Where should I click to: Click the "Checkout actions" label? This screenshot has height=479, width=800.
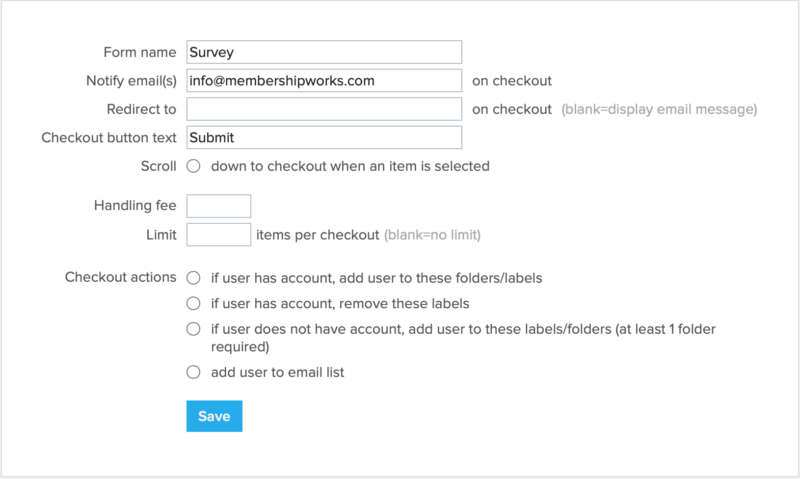click(120, 277)
